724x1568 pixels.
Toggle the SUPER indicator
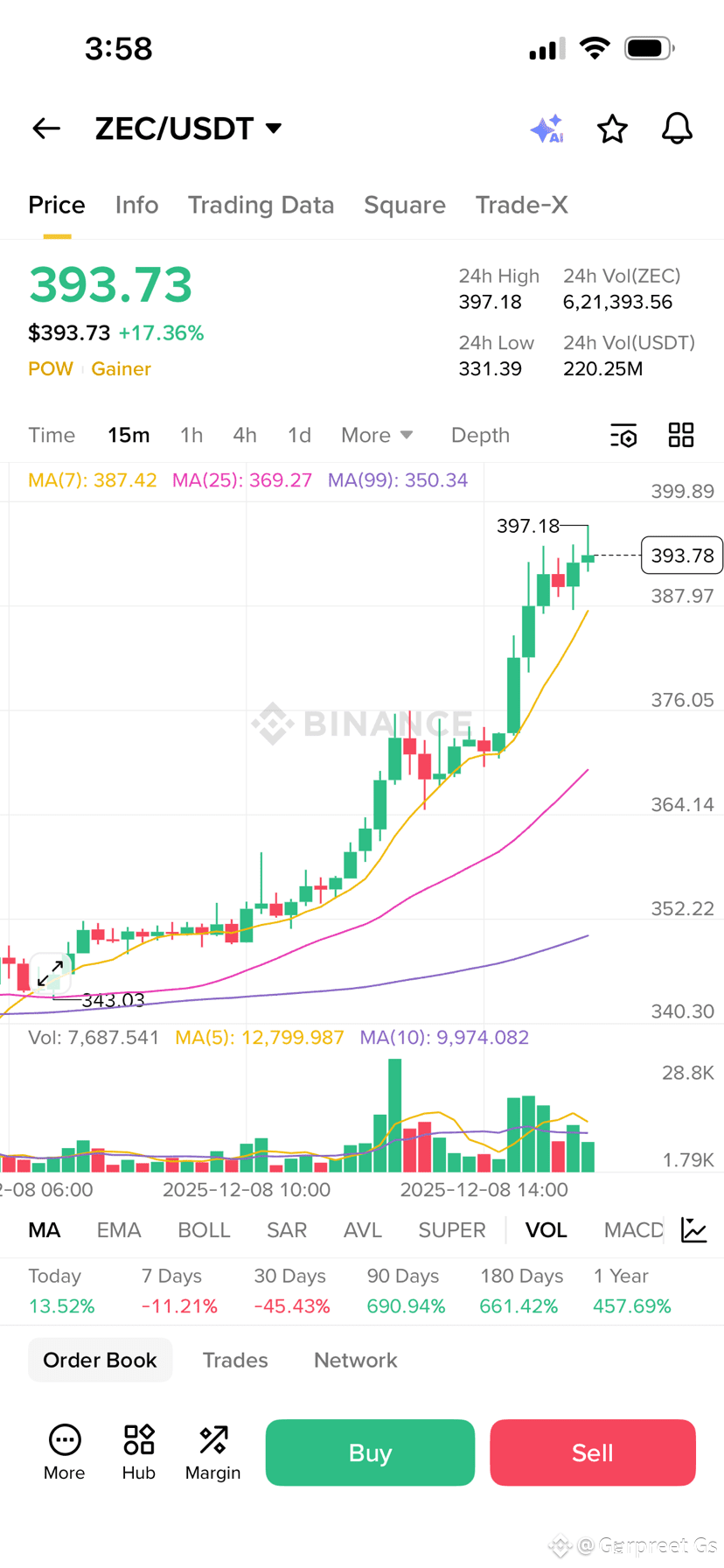coord(452,1230)
